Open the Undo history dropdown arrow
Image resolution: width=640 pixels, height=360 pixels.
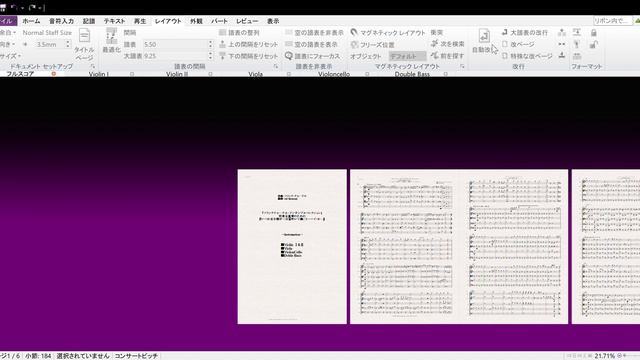[22, 8]
